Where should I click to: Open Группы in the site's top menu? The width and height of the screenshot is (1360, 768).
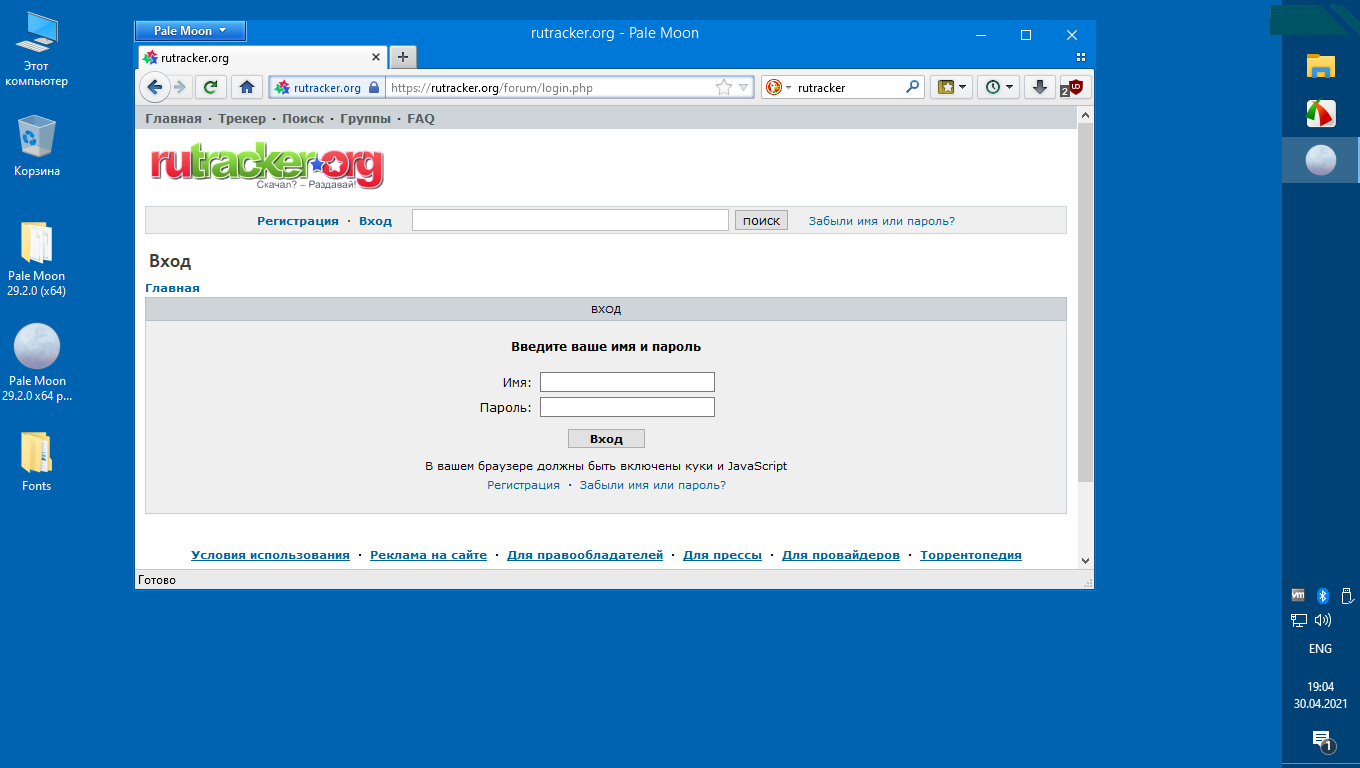pos(365,118)
